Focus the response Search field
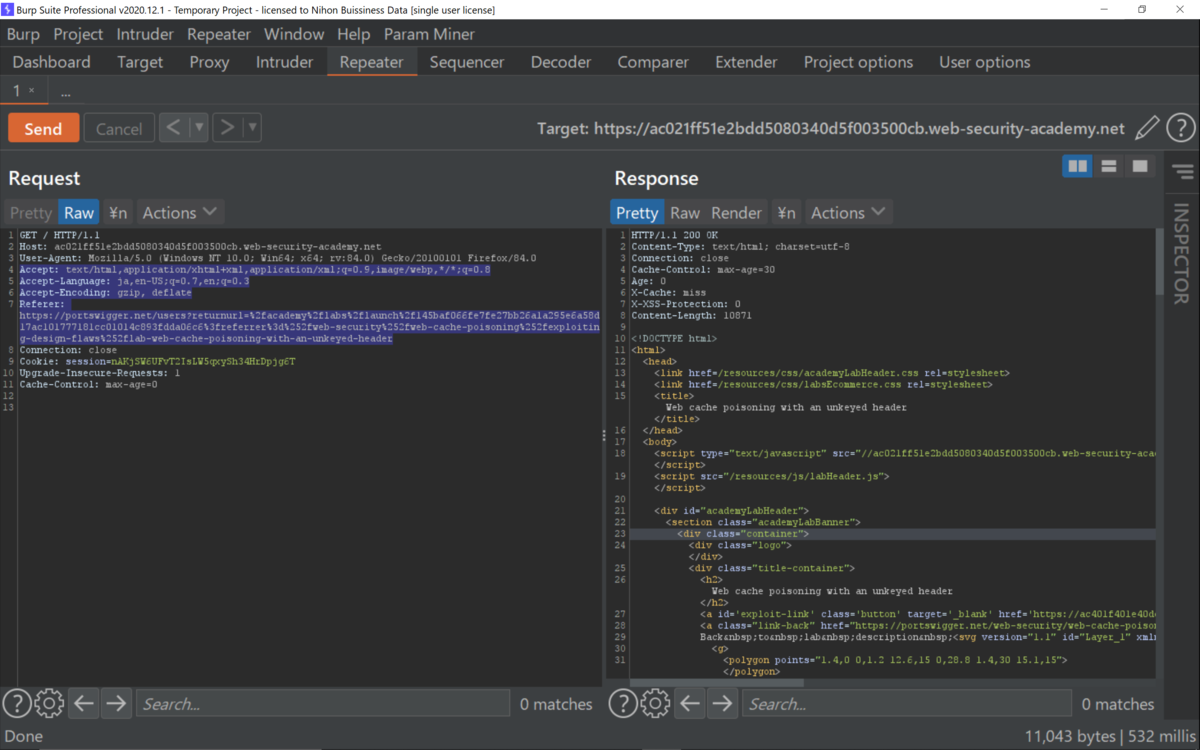 (x=906, y=704)
